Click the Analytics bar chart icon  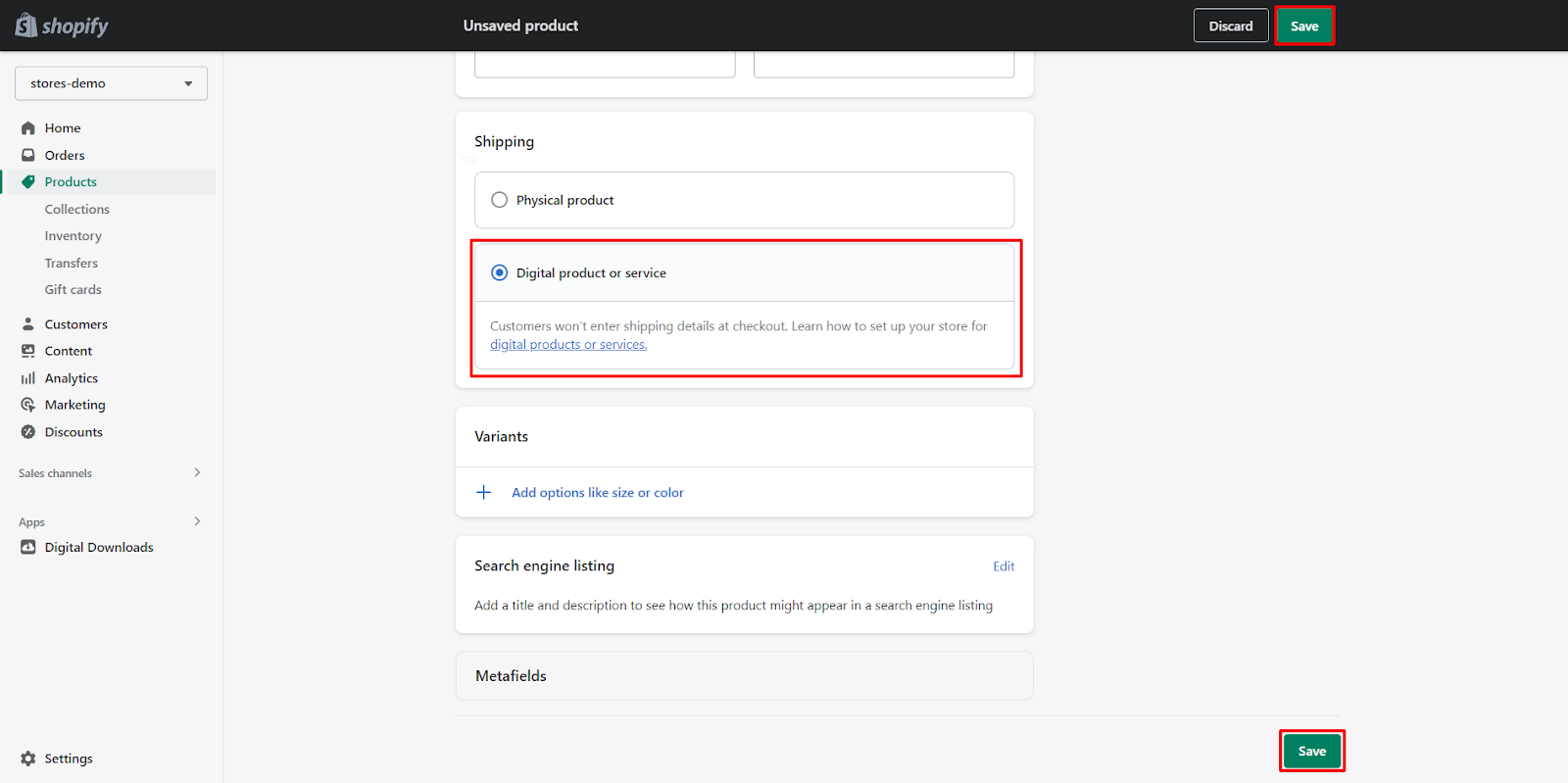pos(28,378)
